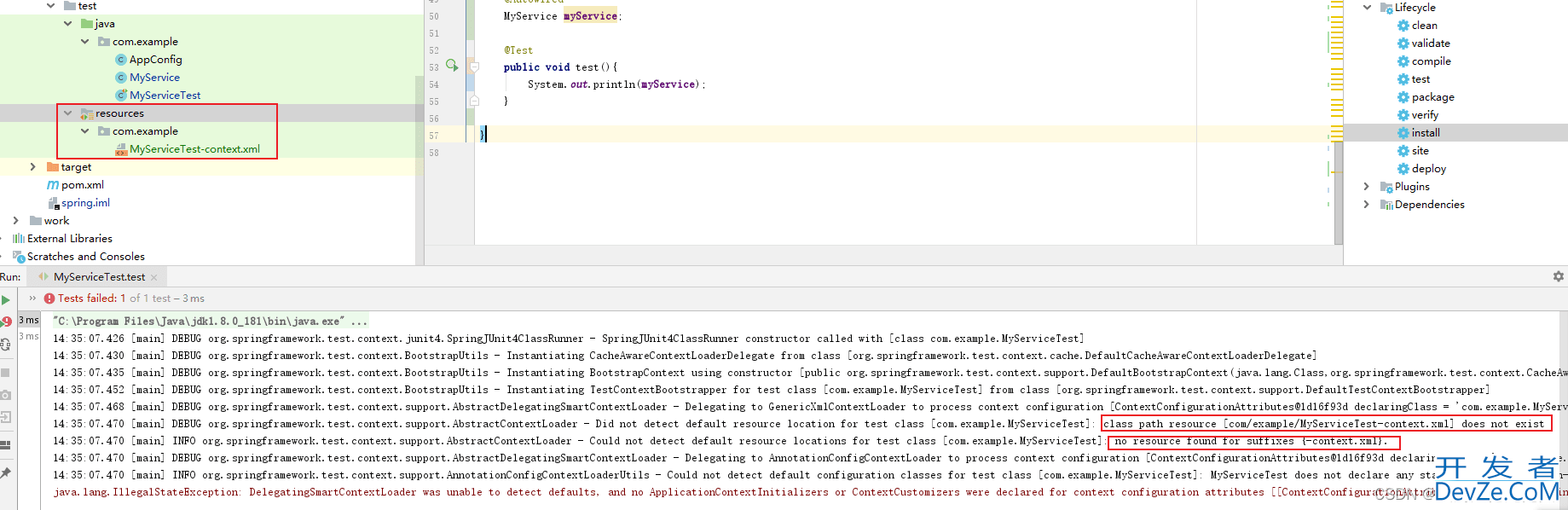Screen dimensions: 1568x510
Task: Click the gear icon beside Maven validate
Action: coord(1403,43)
